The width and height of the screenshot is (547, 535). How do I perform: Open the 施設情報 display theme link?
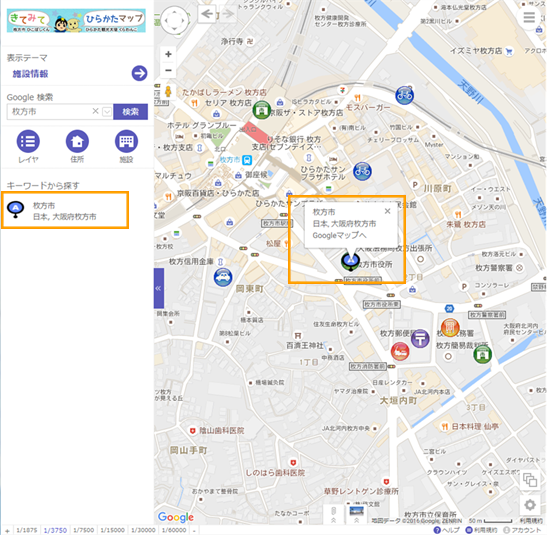point(30,74)
